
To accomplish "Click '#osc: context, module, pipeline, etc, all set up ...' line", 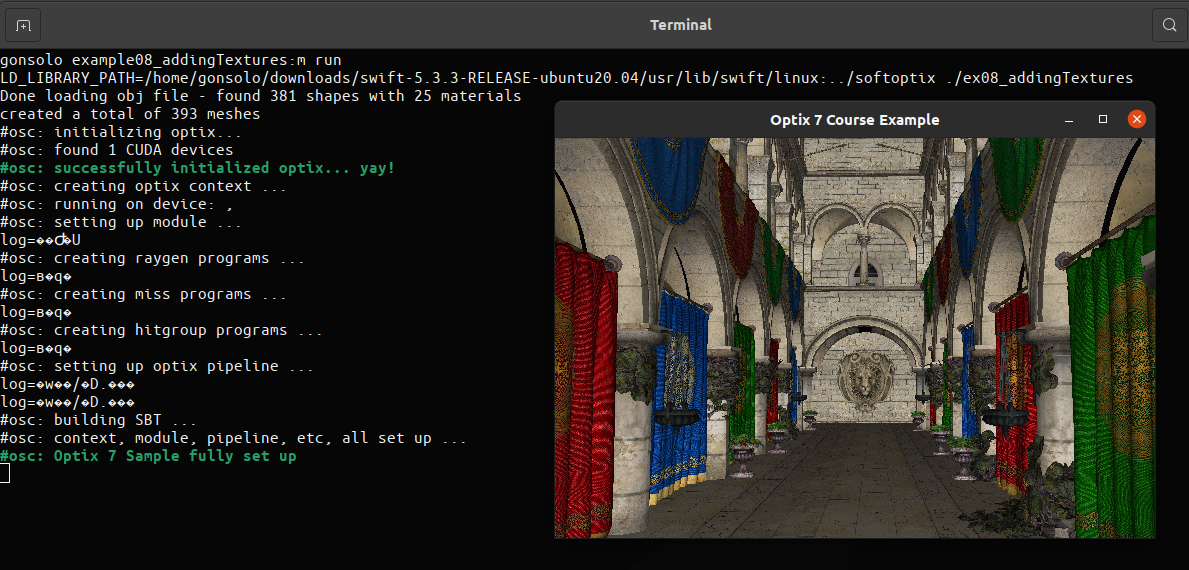I will 233,438.
